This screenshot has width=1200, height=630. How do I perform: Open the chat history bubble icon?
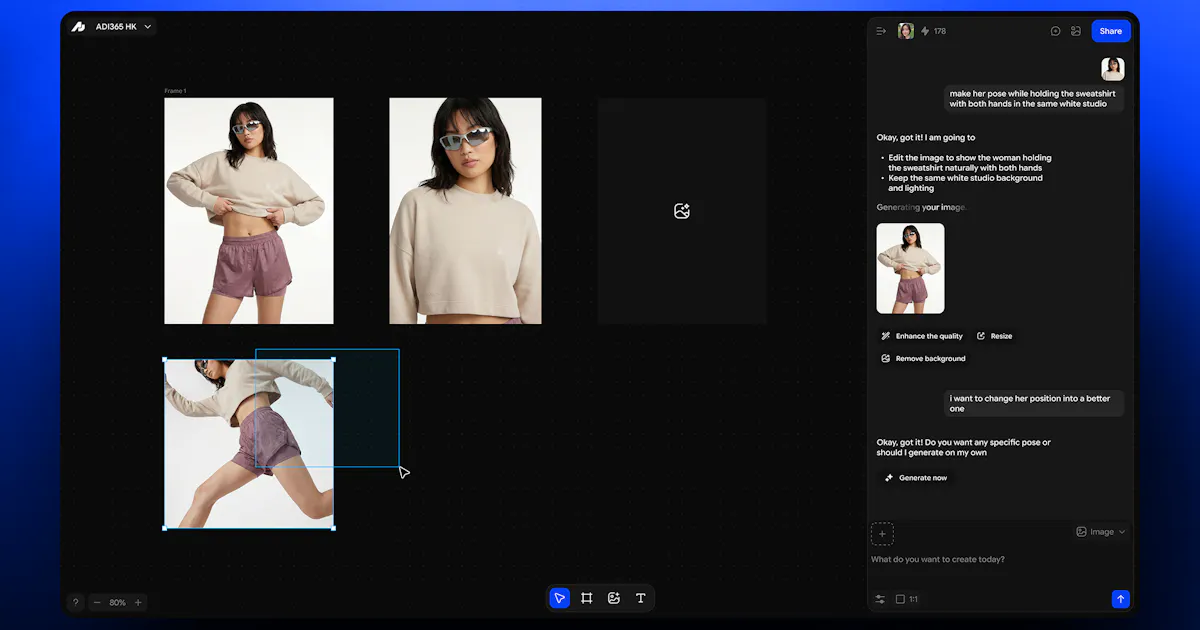(x=1055, y=31)
